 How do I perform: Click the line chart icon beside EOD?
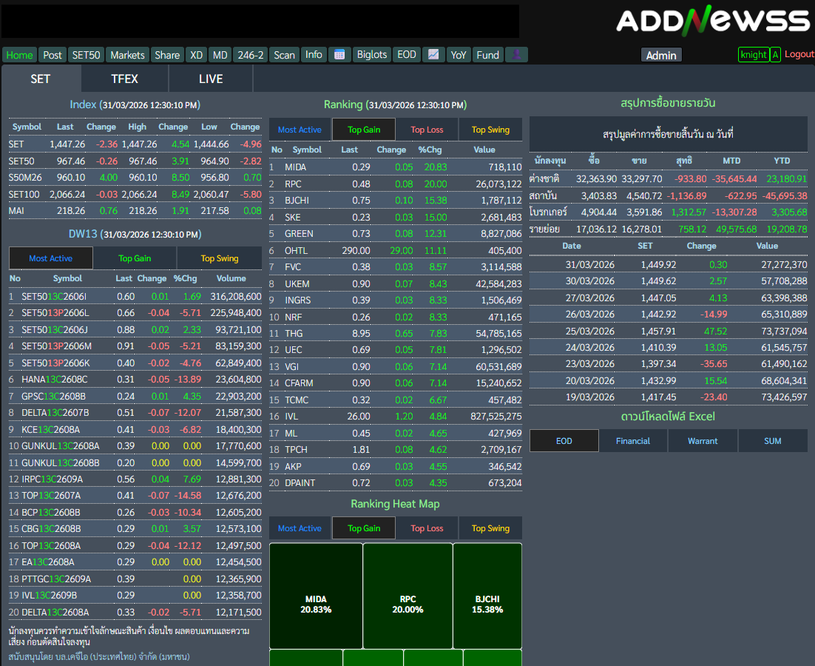point(434,55)
